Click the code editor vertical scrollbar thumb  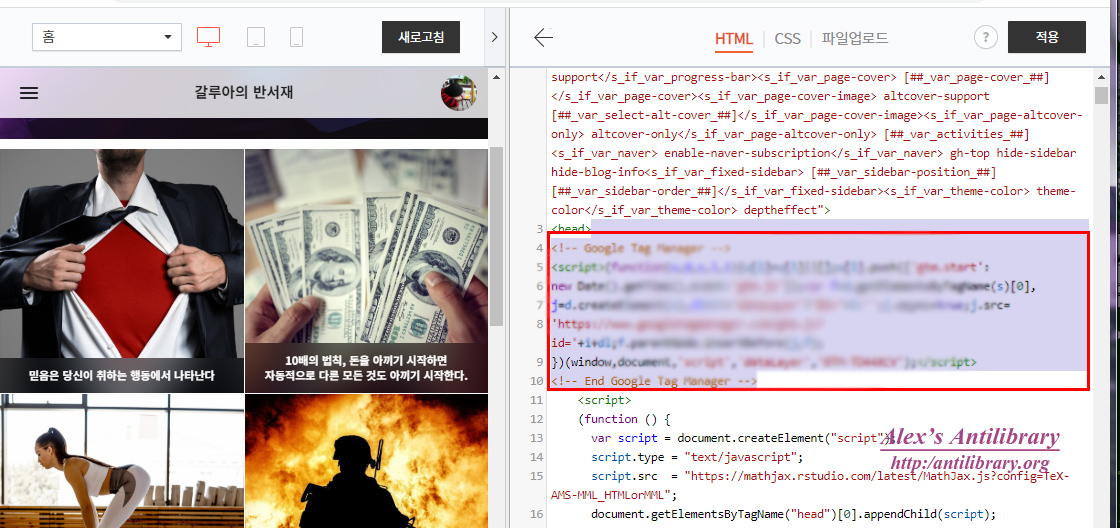pos(1101,94)
